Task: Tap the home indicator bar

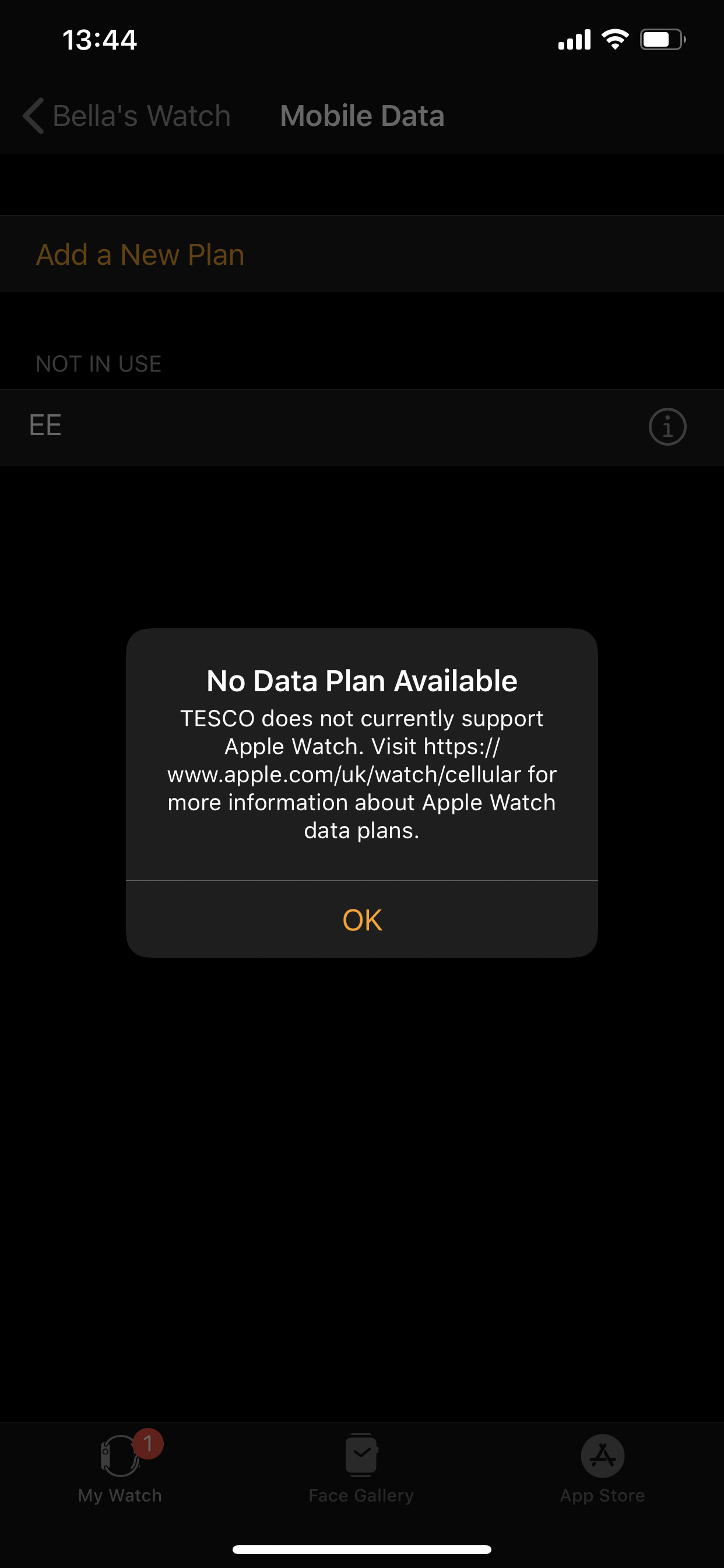Action: click(362, 1549)
